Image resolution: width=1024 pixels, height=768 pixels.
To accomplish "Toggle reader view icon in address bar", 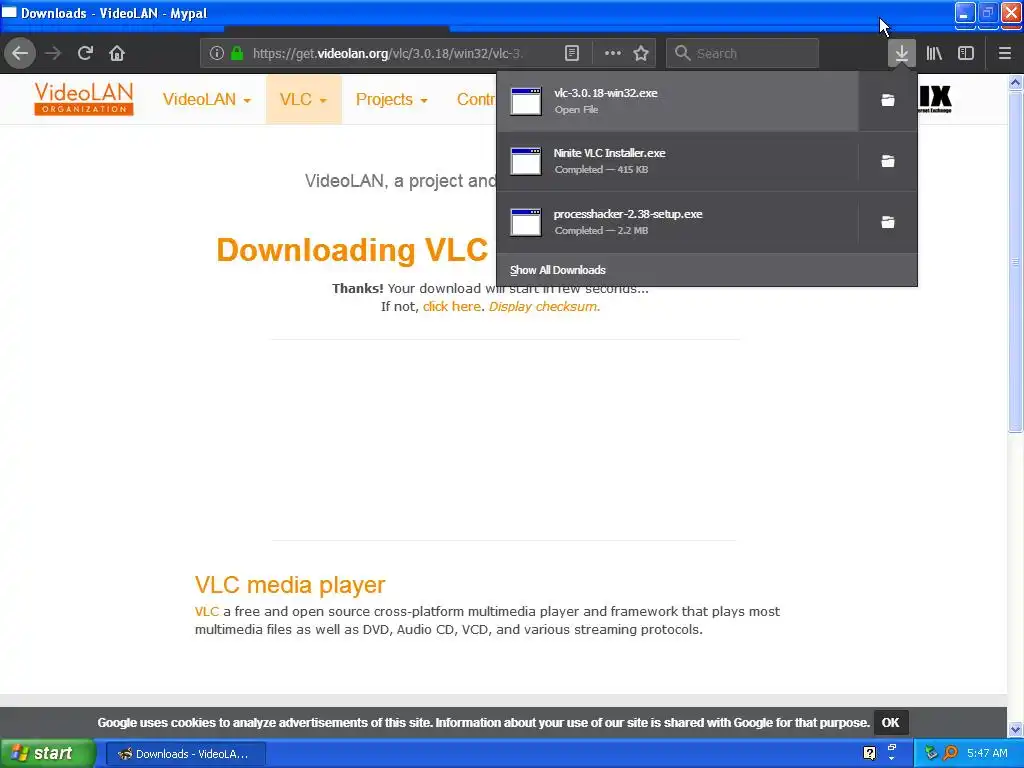I will click(571, 53).
